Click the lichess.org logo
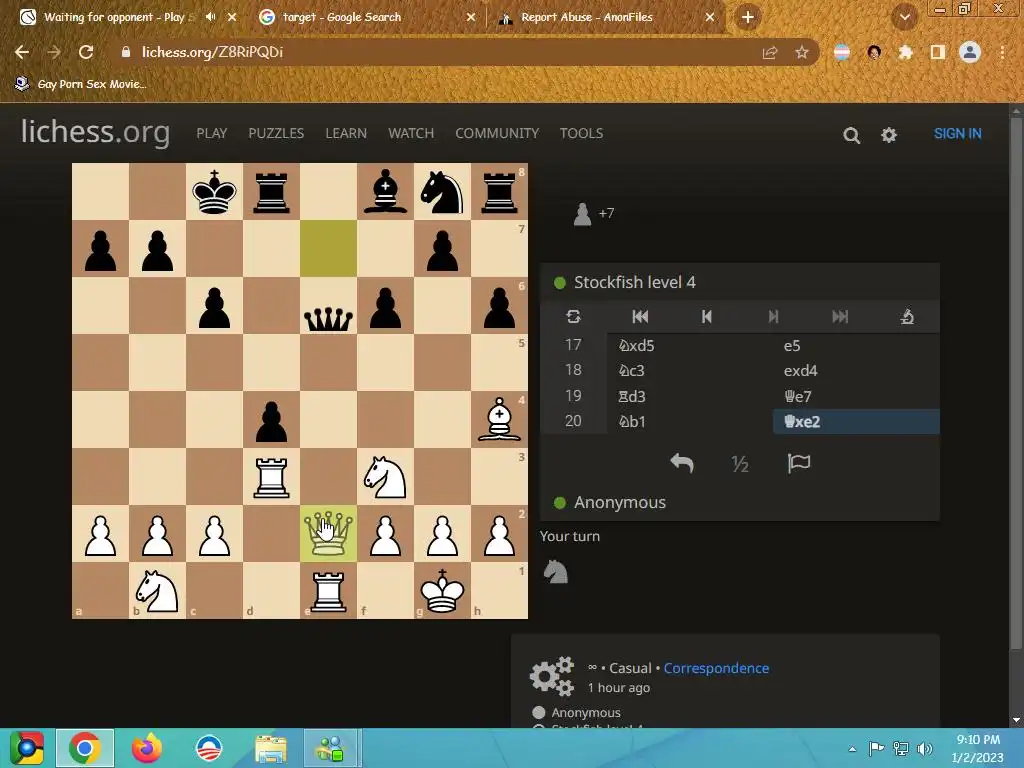 (95, 132)
